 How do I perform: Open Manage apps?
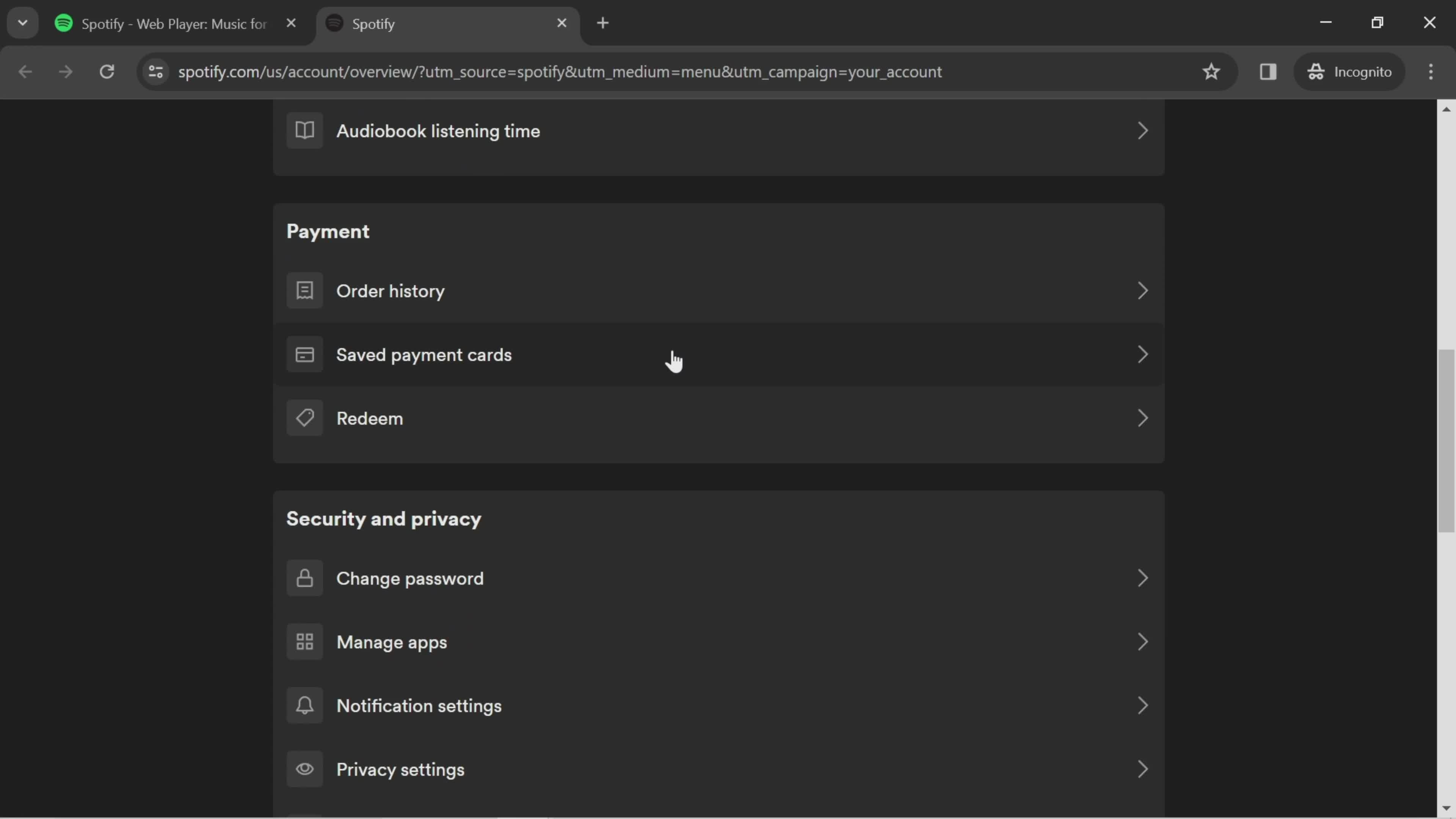(719, 642)
